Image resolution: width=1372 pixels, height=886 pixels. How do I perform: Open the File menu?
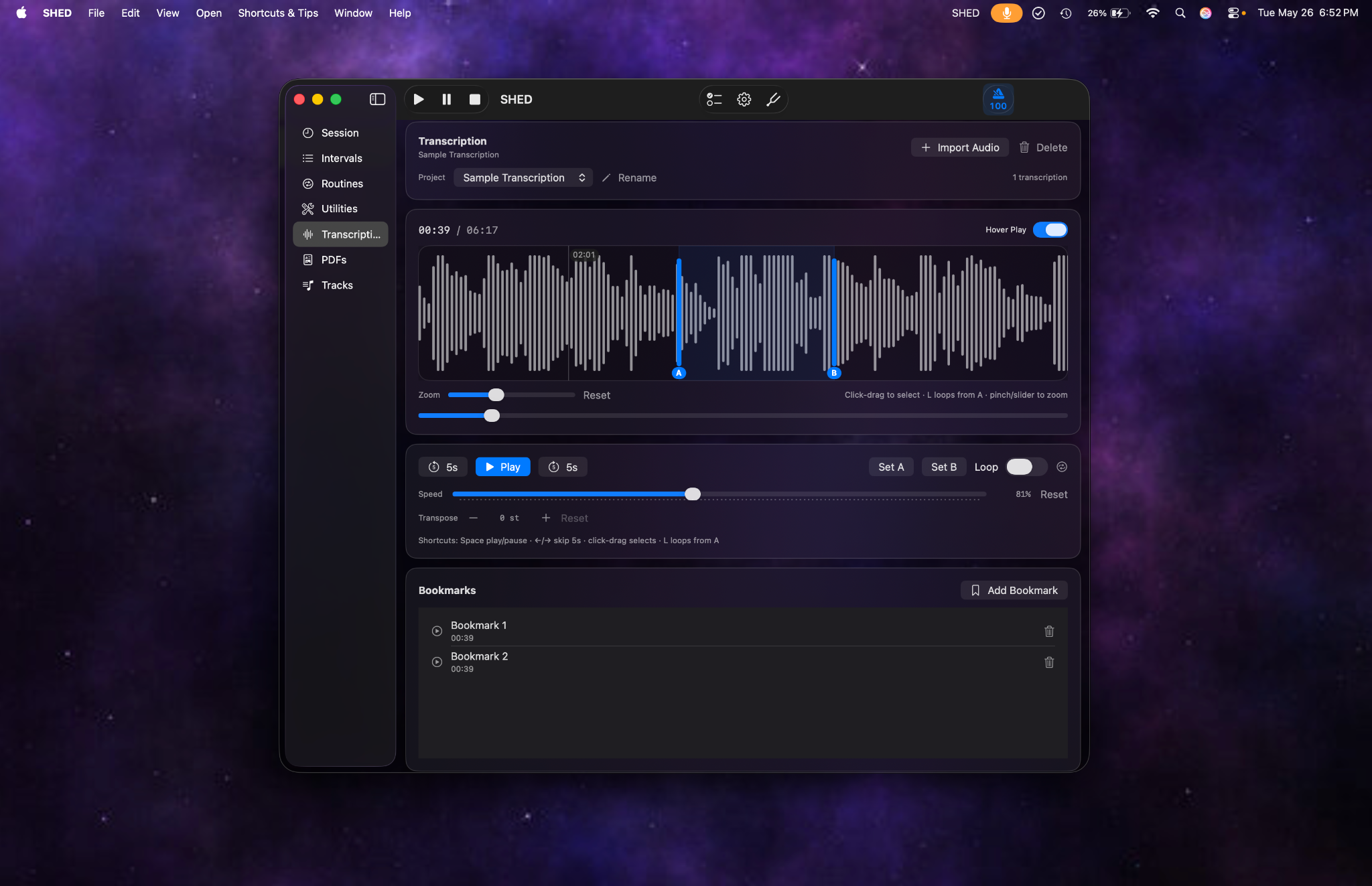point(96,13)
